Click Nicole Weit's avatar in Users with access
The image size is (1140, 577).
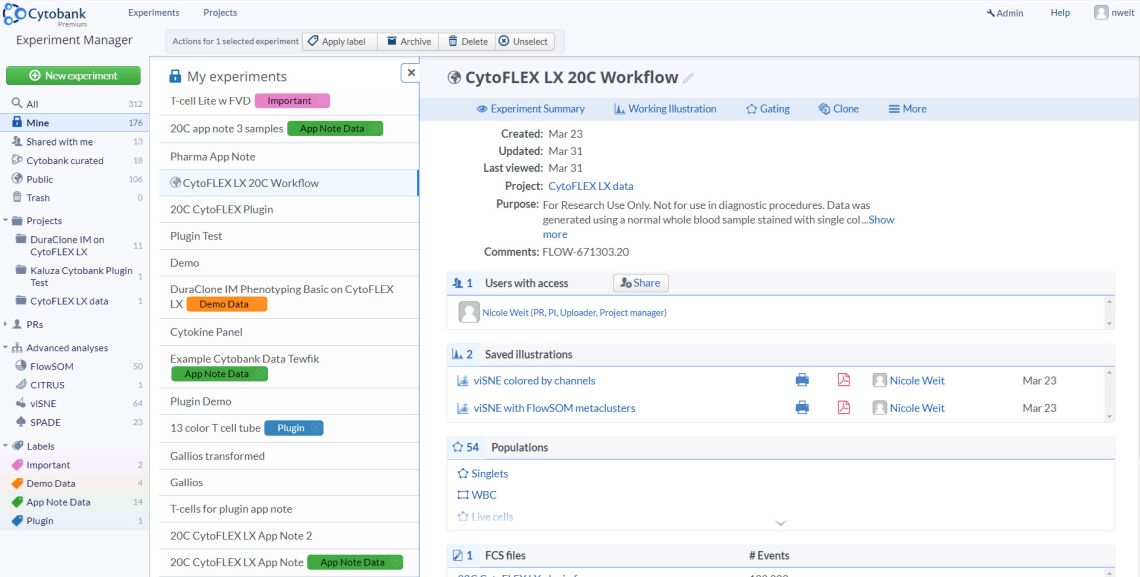tap(469, 312)
